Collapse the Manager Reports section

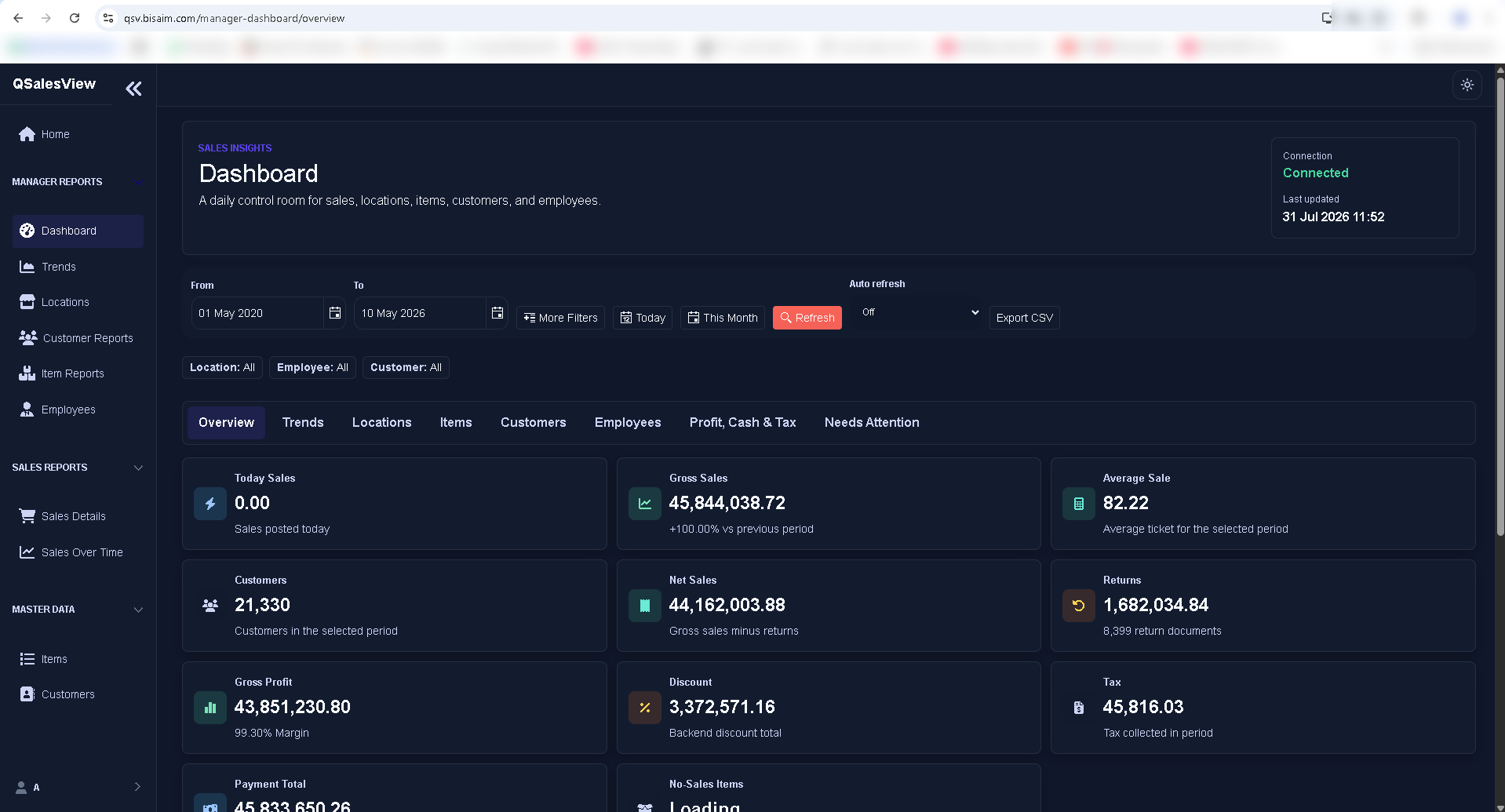(138, 182)
